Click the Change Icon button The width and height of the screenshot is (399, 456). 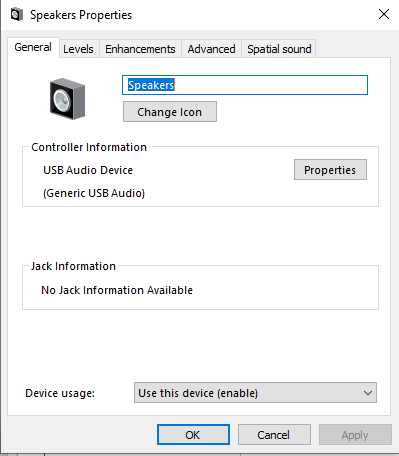170,112
